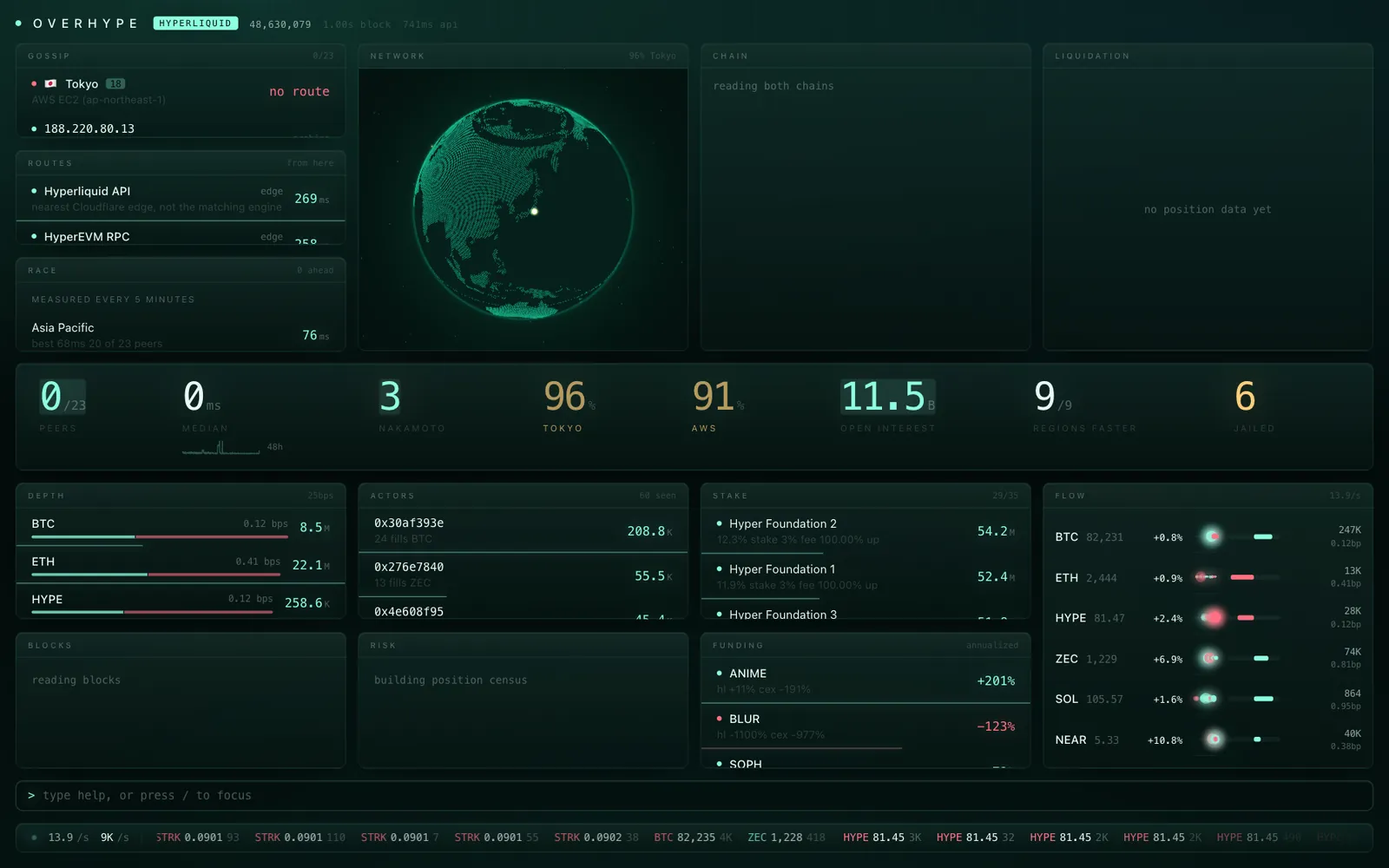Click the SOL row in Flow panel
Image resolution: width=1389 pixels, height=868 pixels.
pos(1208,699)
